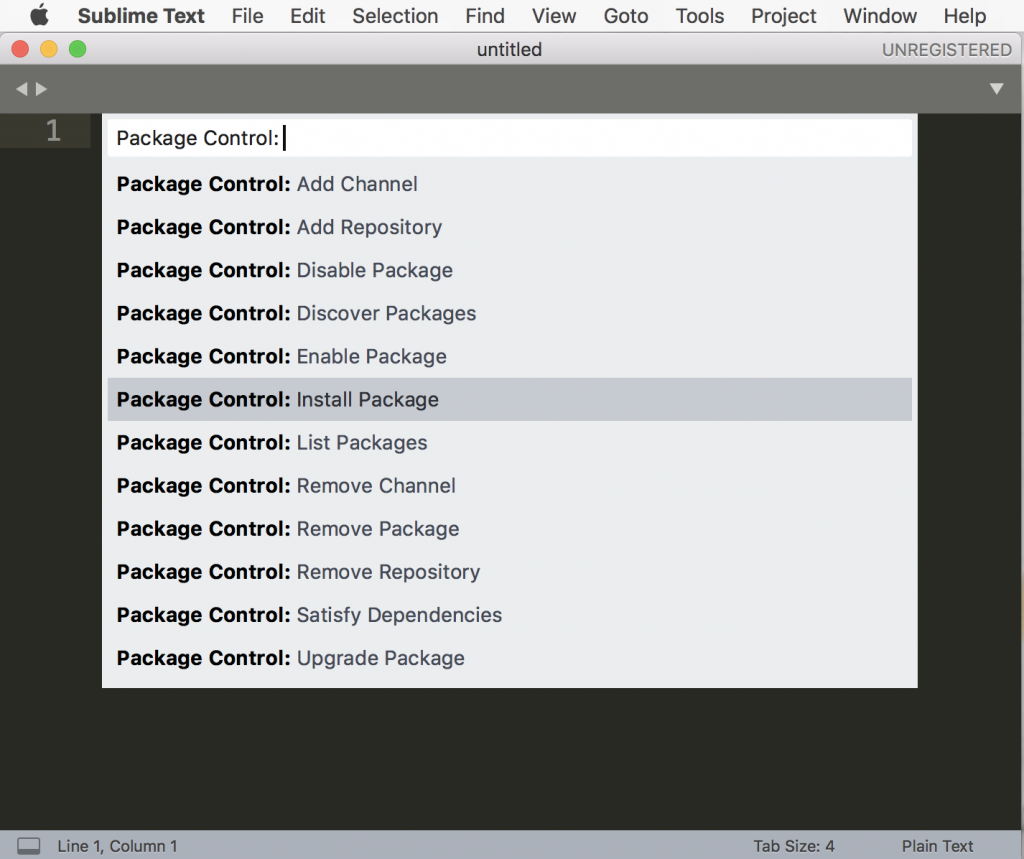Zoom window with the green button

78,49
